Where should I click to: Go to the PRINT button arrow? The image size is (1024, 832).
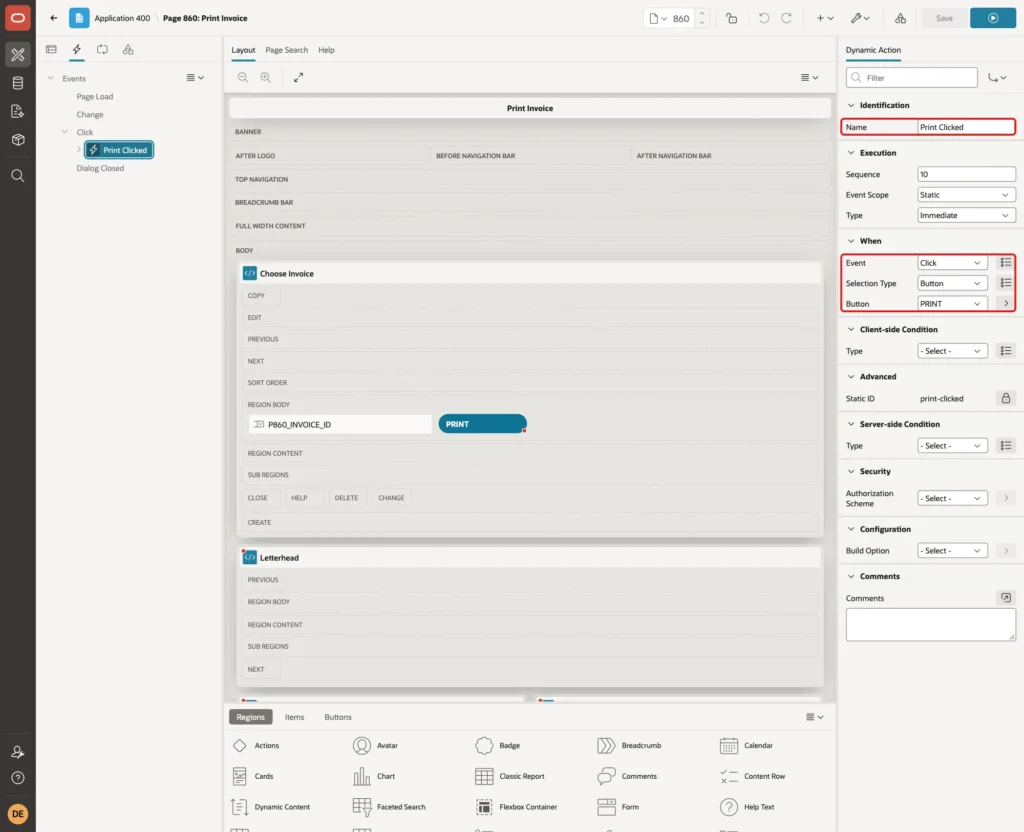click(x=1006, y=304)
